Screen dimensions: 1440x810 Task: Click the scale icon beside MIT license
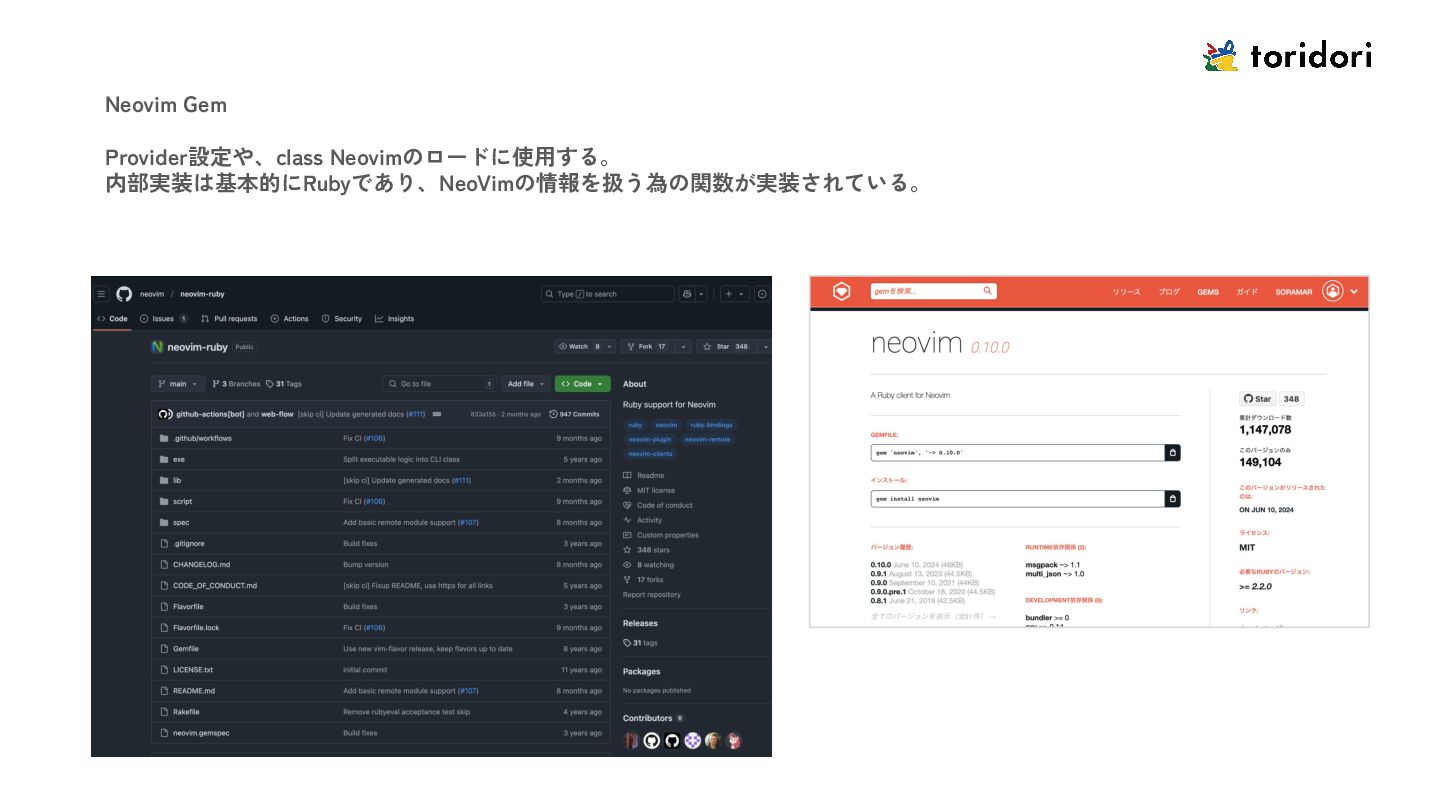pos(627,490)
